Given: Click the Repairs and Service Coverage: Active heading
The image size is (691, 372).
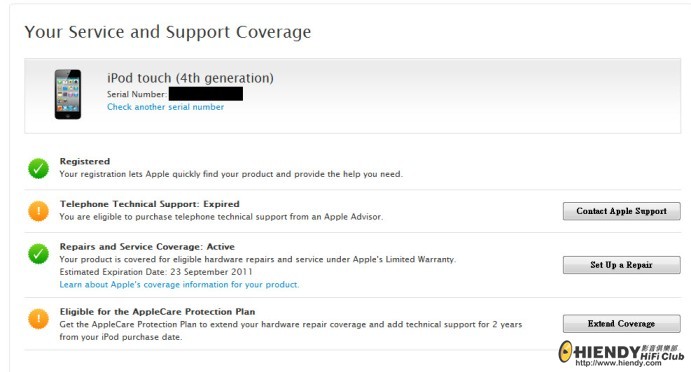Looking at the screenshot, I should pyautogui.click(x=147, y=247).
